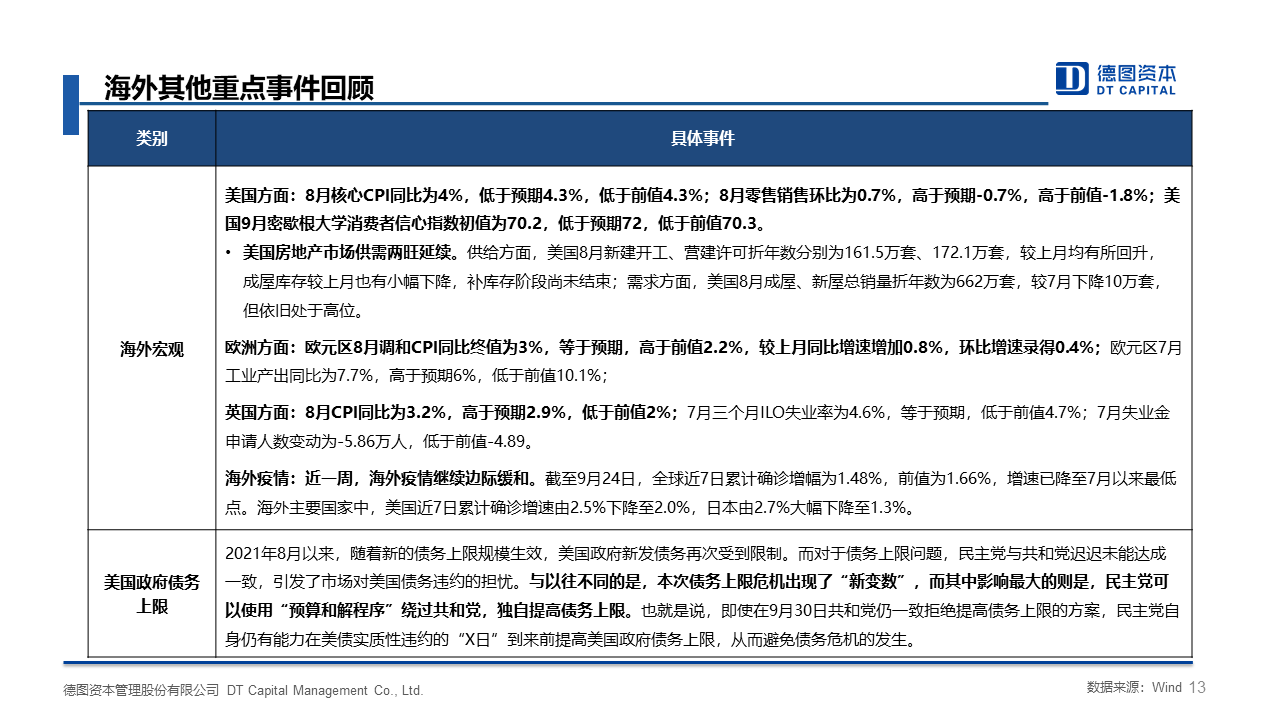Click the 英国方面 paragraph heading

[261, 412]
